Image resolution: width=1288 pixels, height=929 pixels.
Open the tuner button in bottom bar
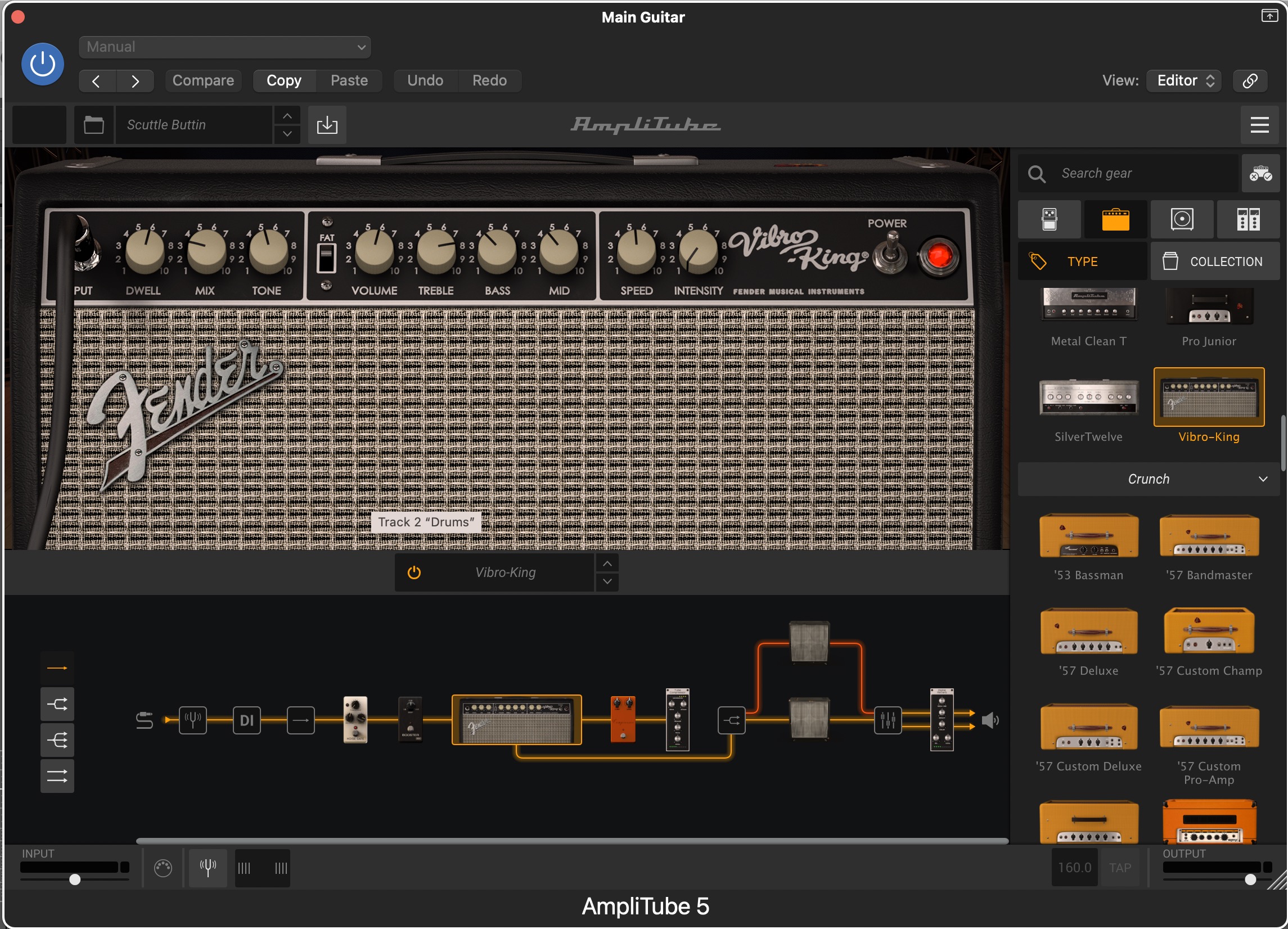point(208,867)
